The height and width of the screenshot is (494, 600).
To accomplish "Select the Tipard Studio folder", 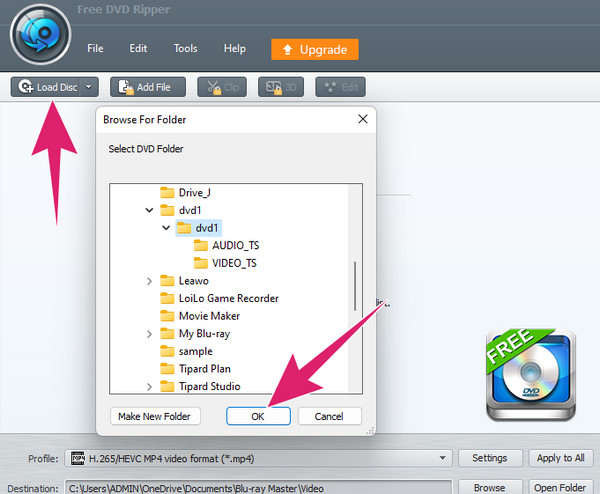I will [200, 386].
